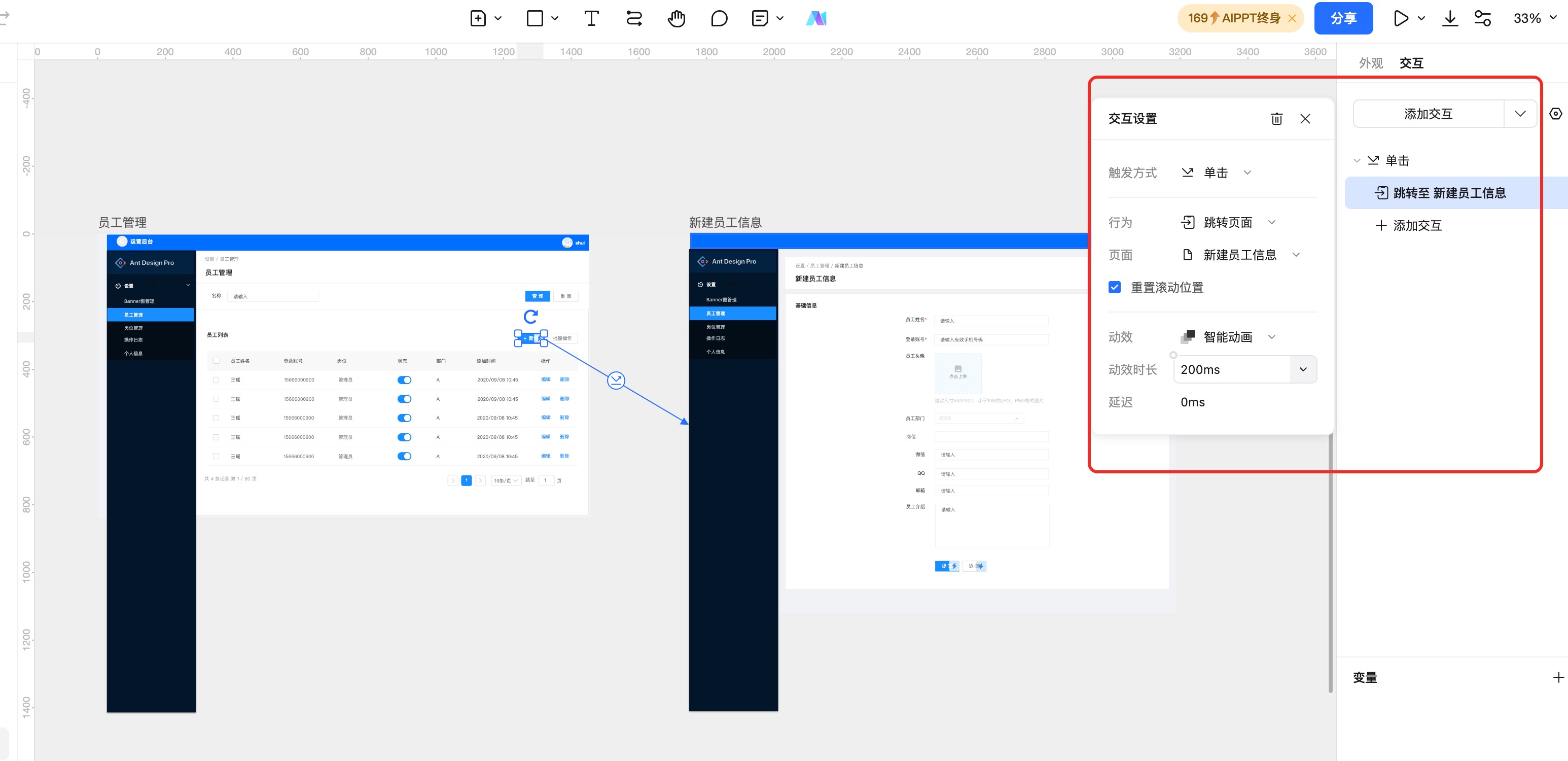Click the 查询 button in 员工管理
This screenshot has height=761, width=1568.
click(x=538, y=296)
